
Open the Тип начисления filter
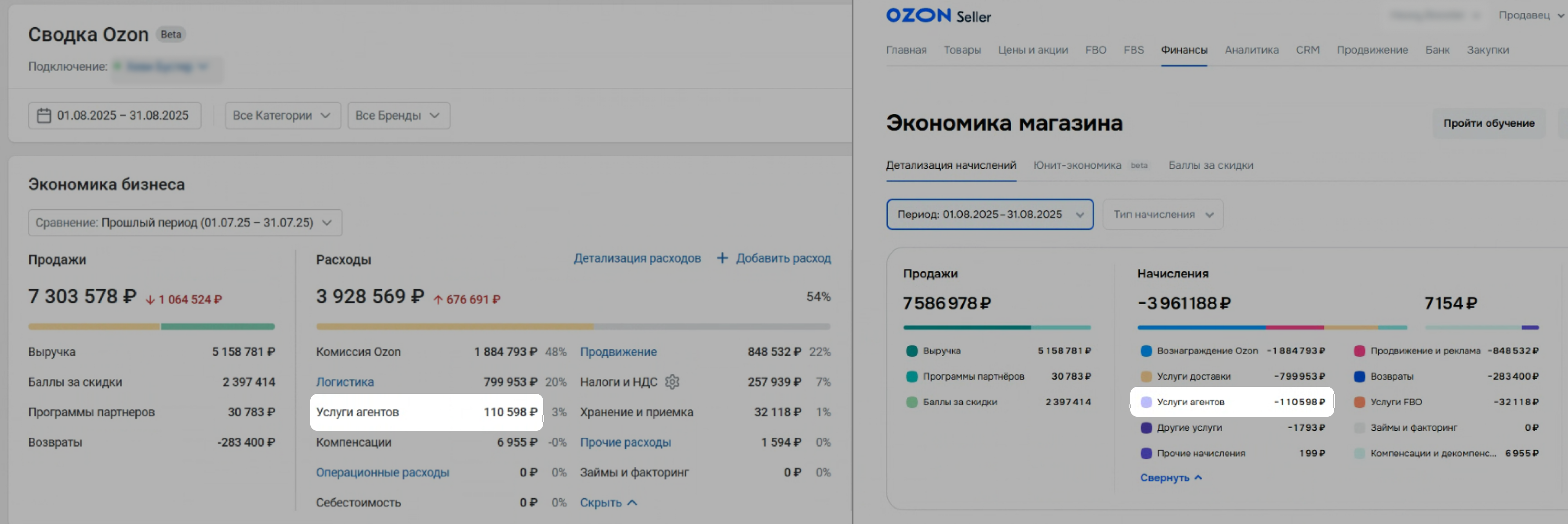point(1163,215)
